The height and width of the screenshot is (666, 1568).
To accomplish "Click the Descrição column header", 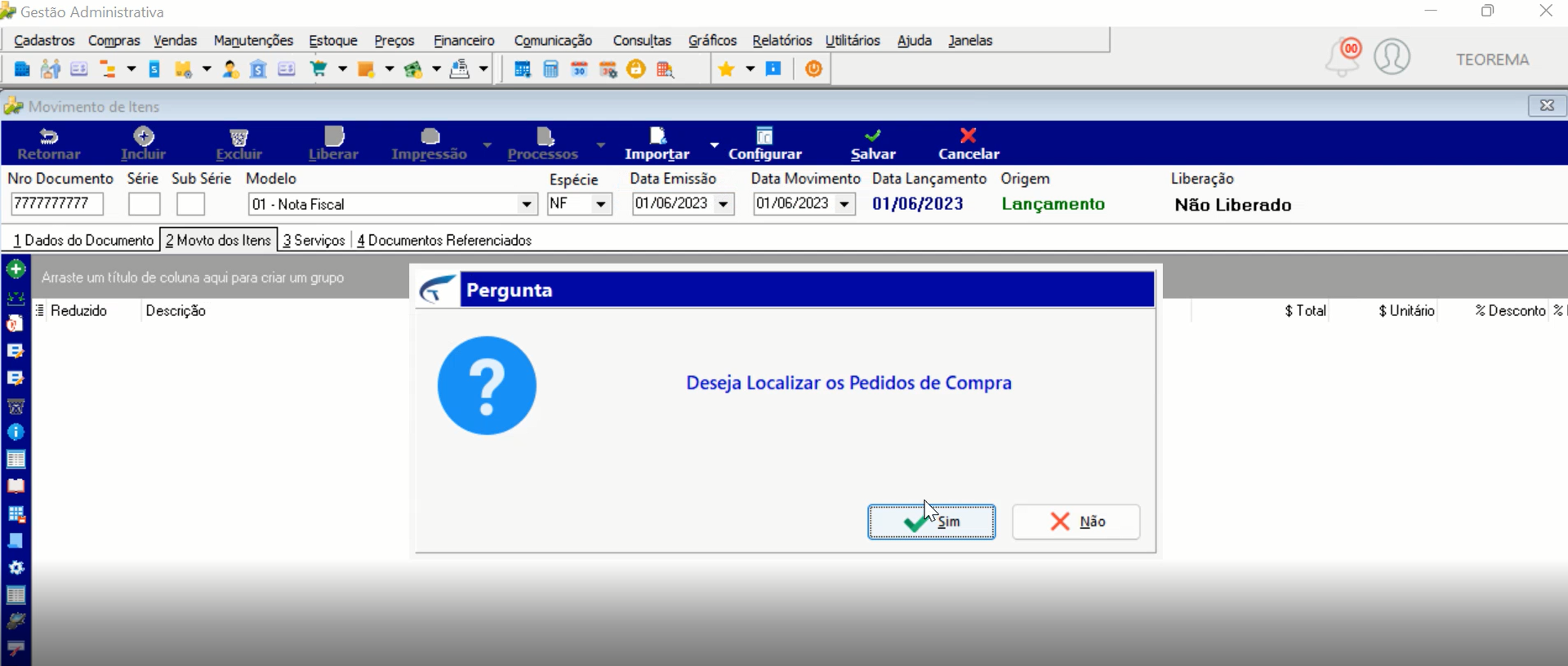I will tap(176, 310).
